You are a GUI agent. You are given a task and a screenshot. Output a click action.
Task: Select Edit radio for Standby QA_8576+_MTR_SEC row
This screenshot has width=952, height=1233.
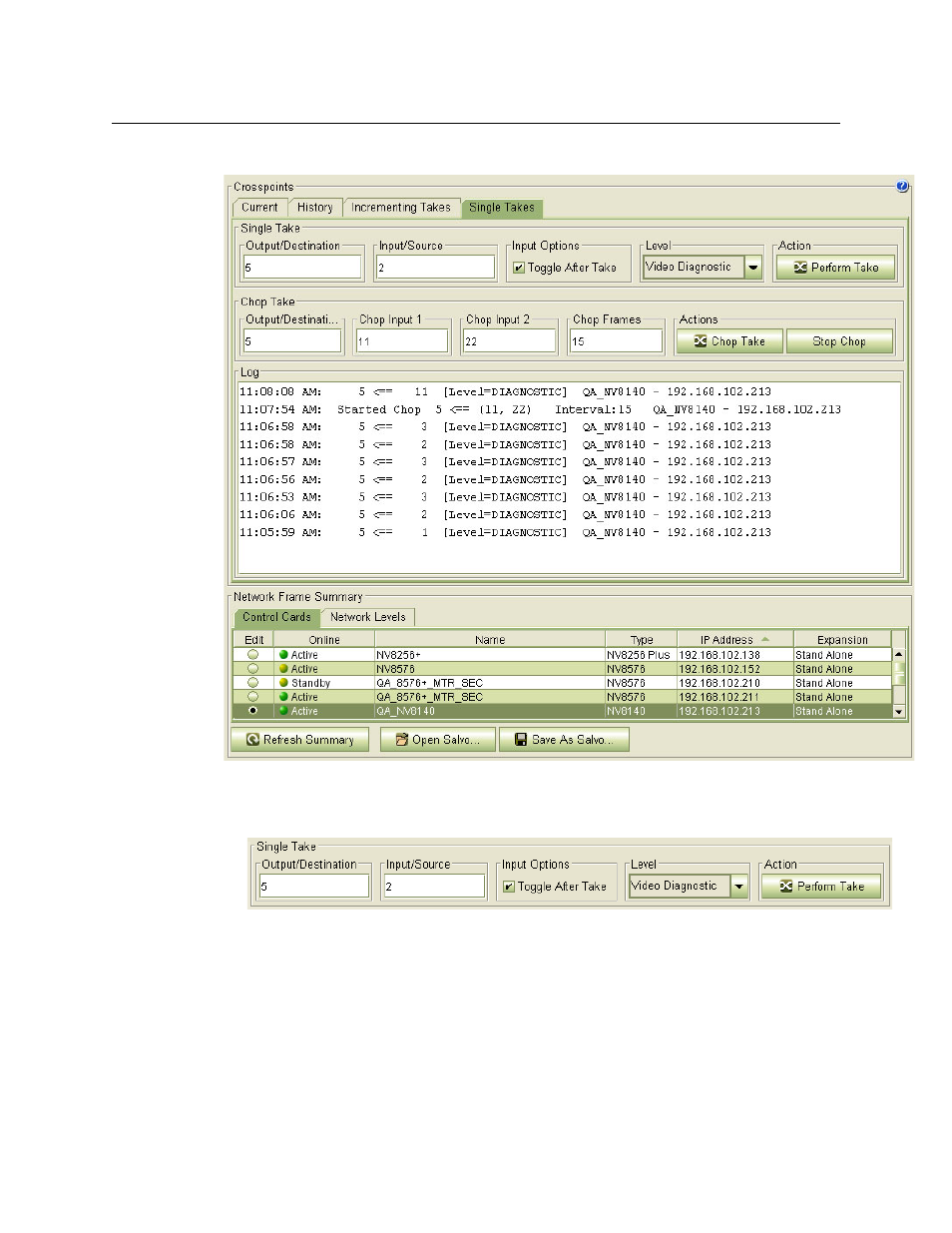point(253,683)
